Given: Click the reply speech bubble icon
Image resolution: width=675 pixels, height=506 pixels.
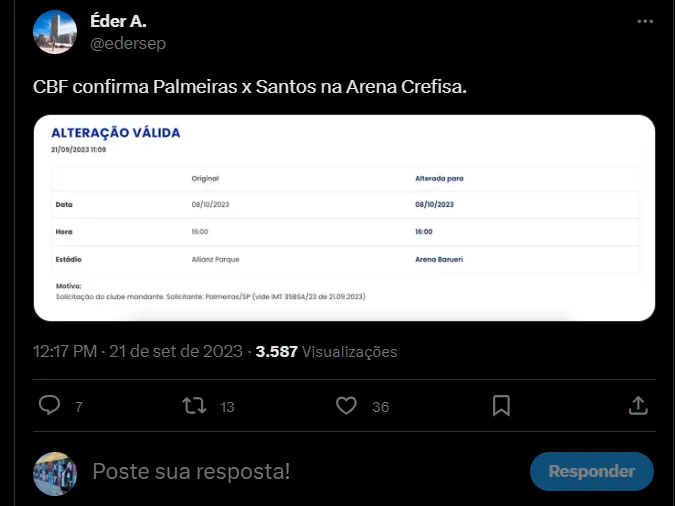Looking at the screenshot, I should [49, 405].
